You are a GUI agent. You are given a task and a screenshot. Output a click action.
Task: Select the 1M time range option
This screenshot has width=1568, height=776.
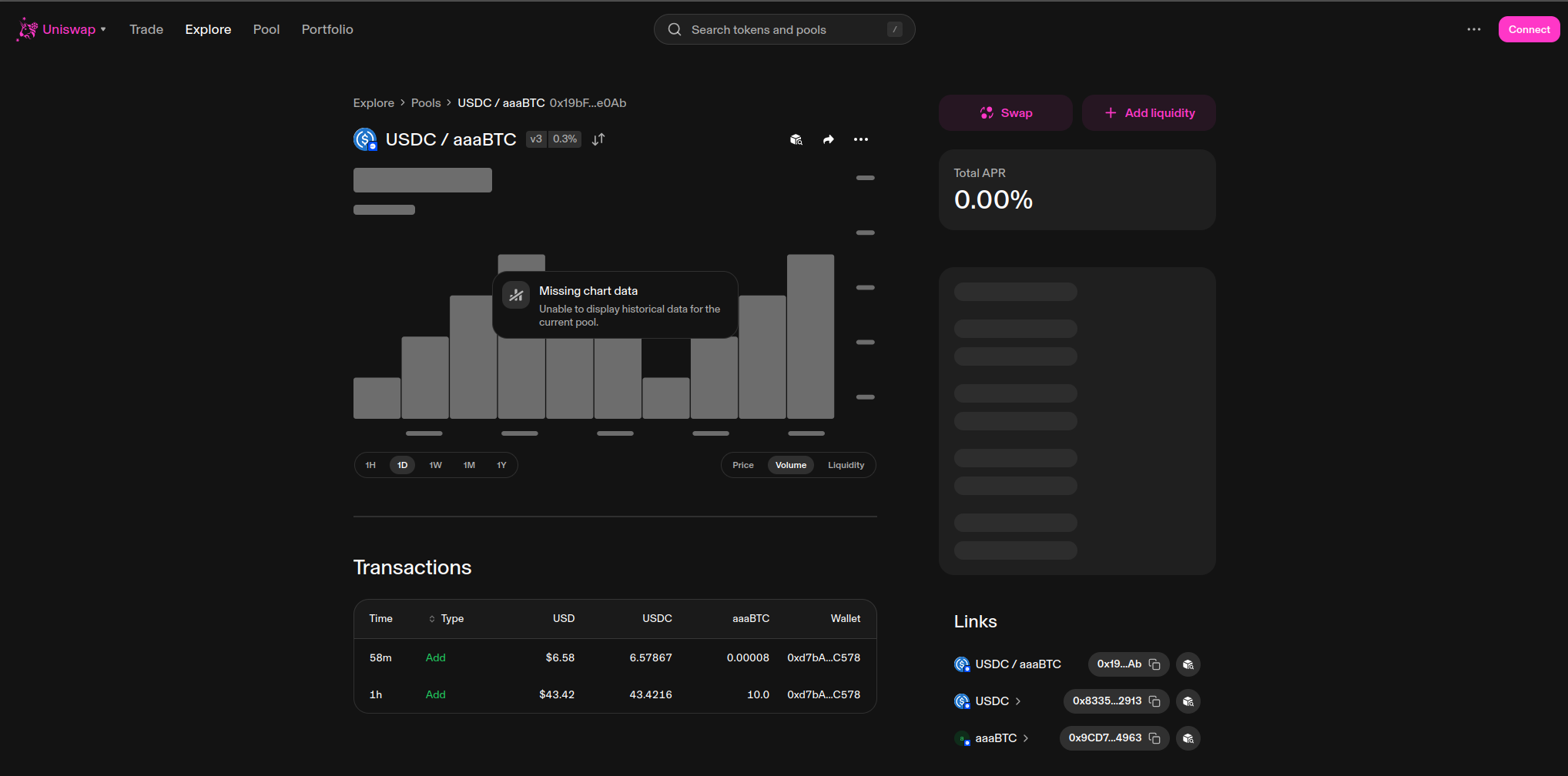tap(469, 465)
